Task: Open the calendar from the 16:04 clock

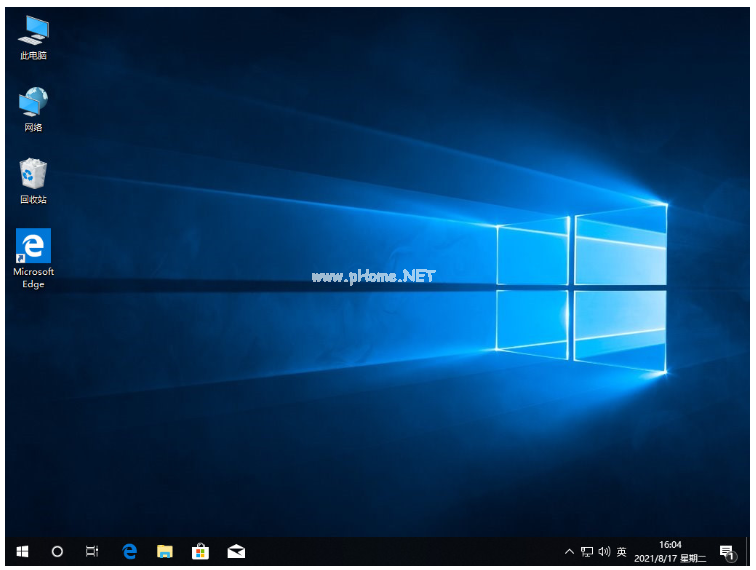Action: click(670, 551)
